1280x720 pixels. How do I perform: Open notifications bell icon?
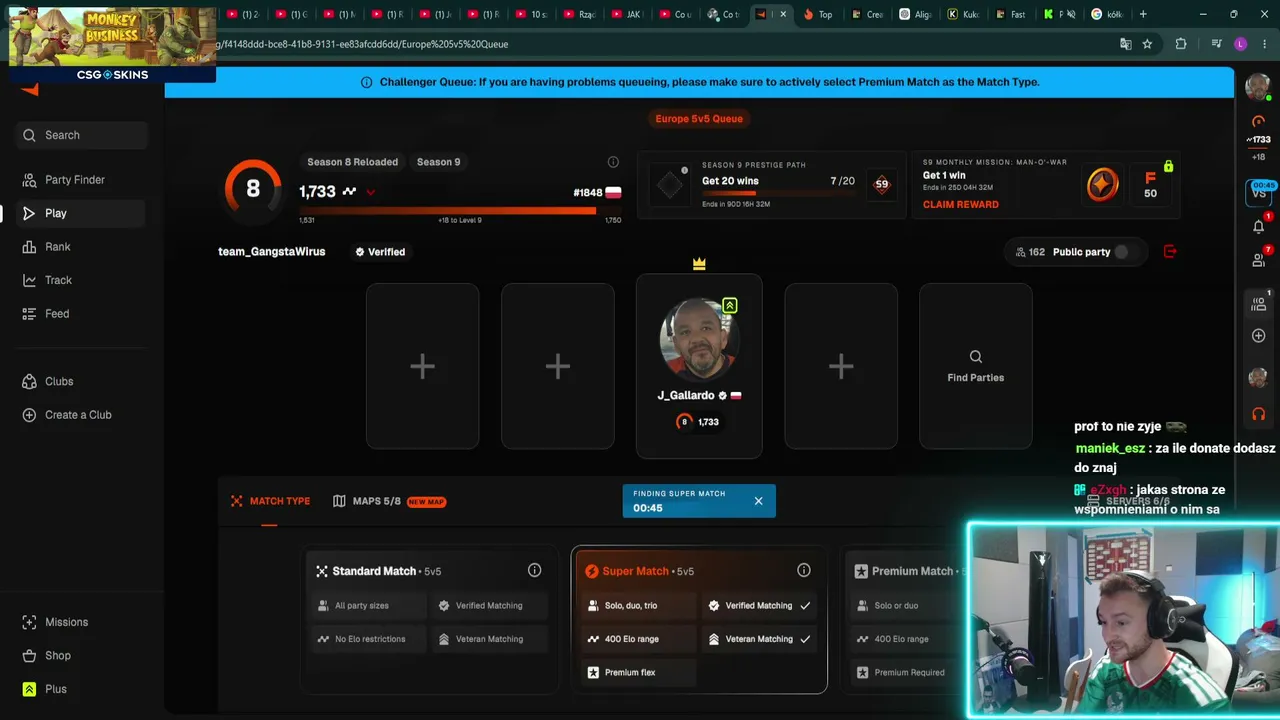coord(1258,227)
